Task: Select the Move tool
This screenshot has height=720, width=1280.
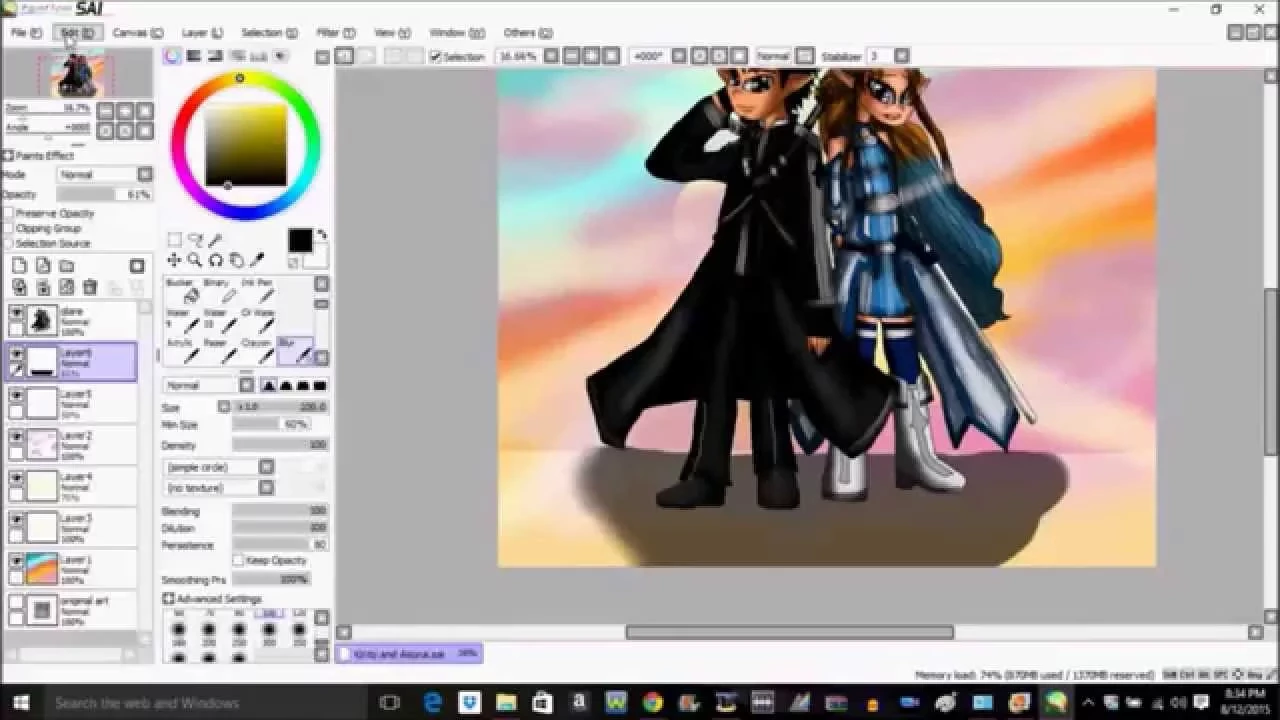Action: click(x=174, y=260)
